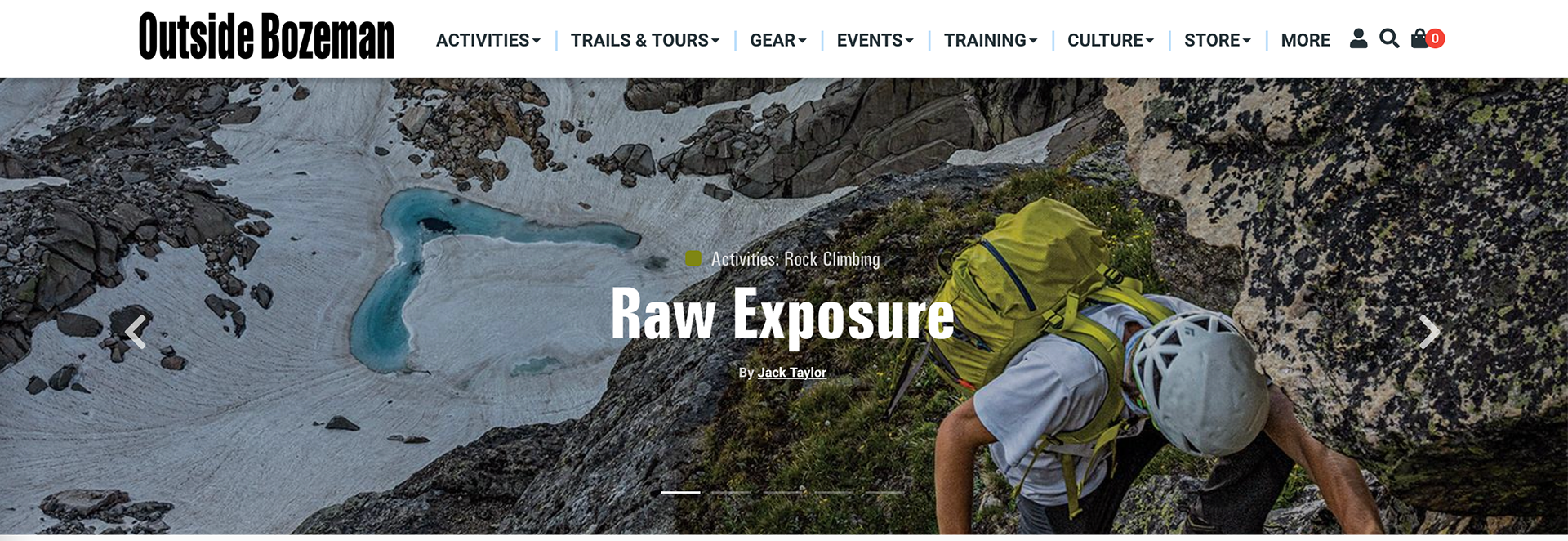Go to previous slide with left arrow
The width and height of the screenshot is (1568, 541).
(136, 332)
